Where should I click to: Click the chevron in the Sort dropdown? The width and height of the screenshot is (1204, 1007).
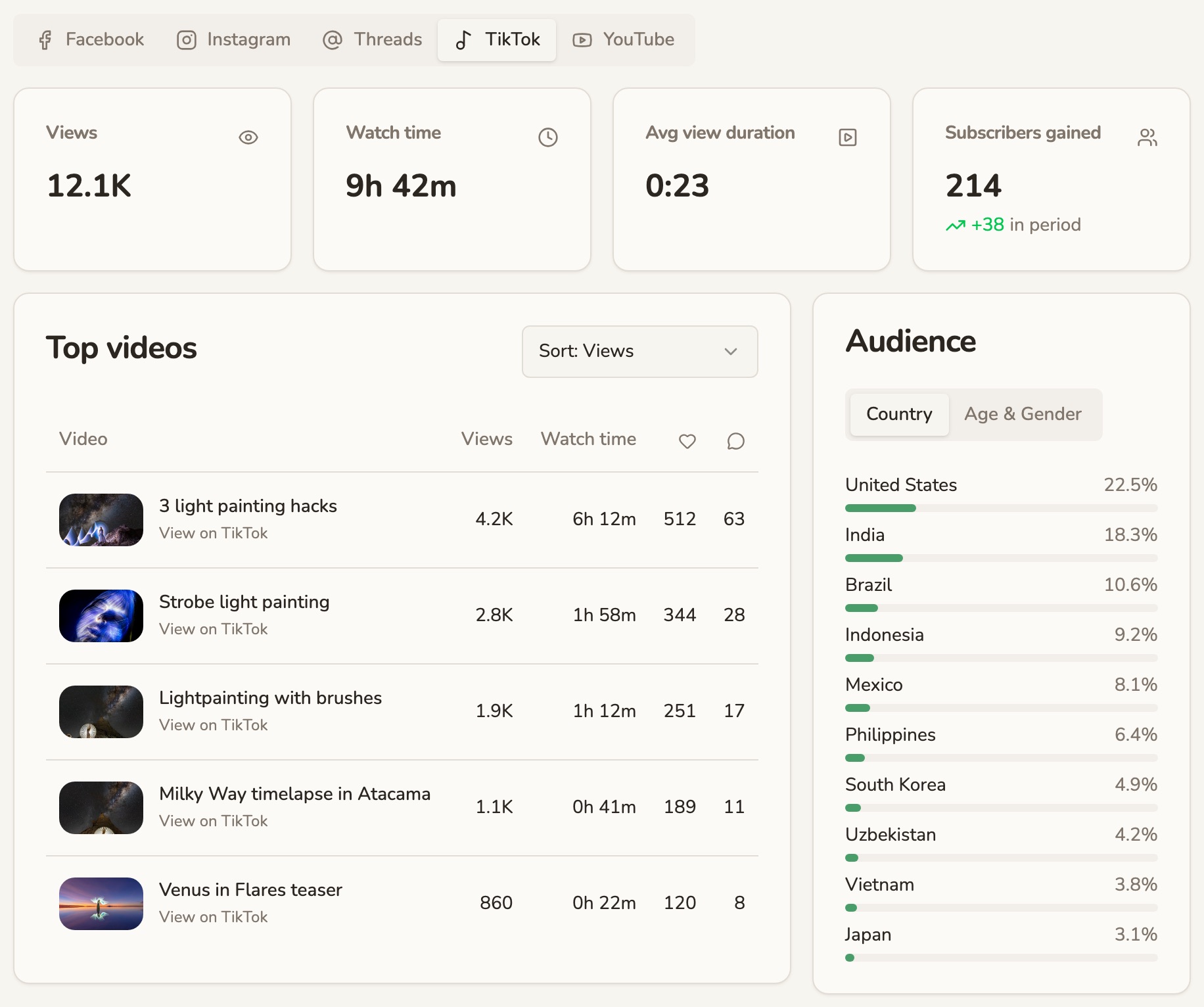click(x=731, y=352)
